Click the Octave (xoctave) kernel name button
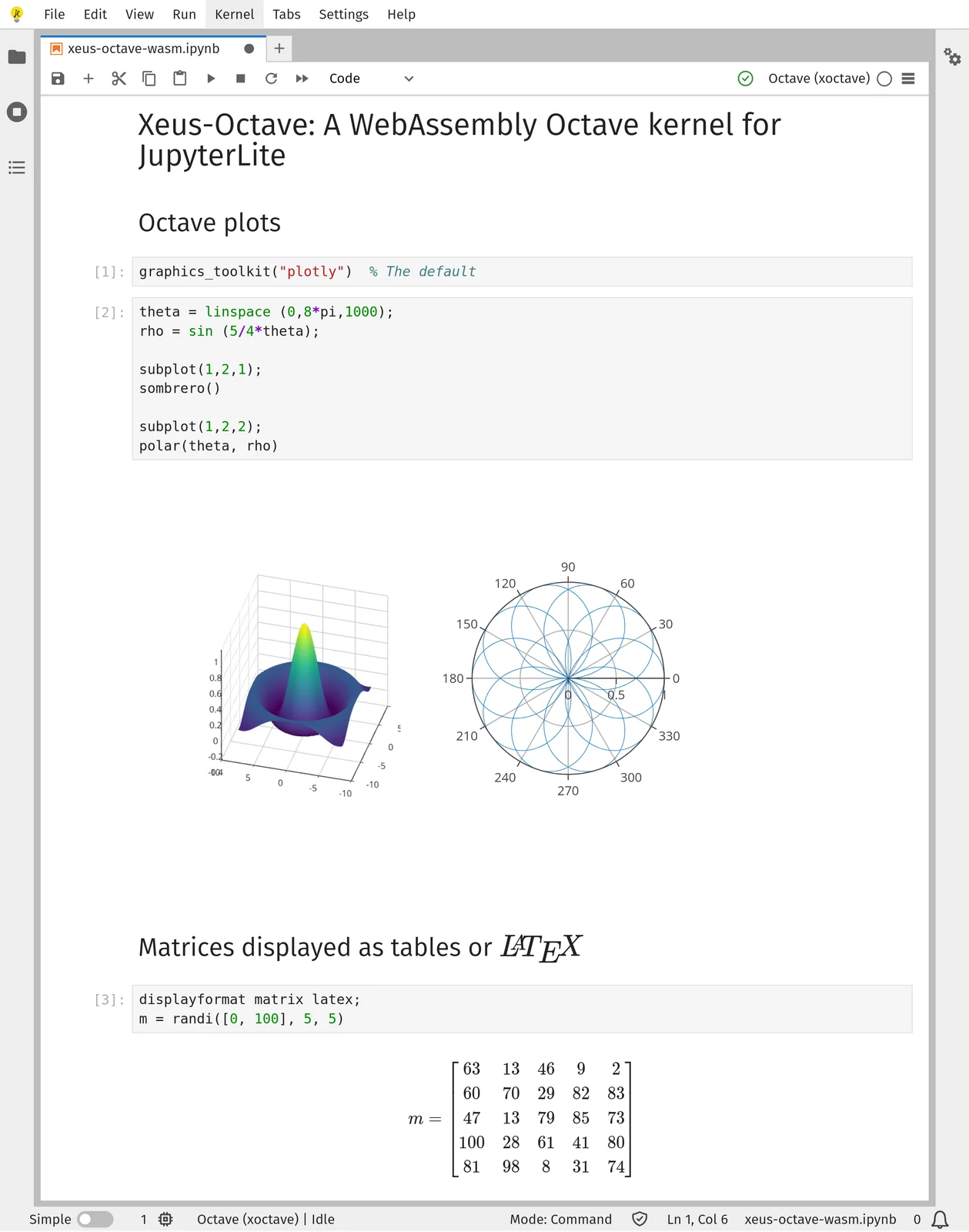Screen dimensions: 969x1232 (x=819, y=79)
